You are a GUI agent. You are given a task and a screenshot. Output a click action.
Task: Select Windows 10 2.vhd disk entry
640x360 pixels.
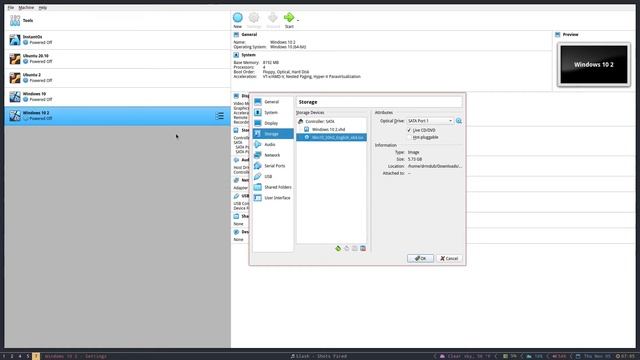(331, 129)
